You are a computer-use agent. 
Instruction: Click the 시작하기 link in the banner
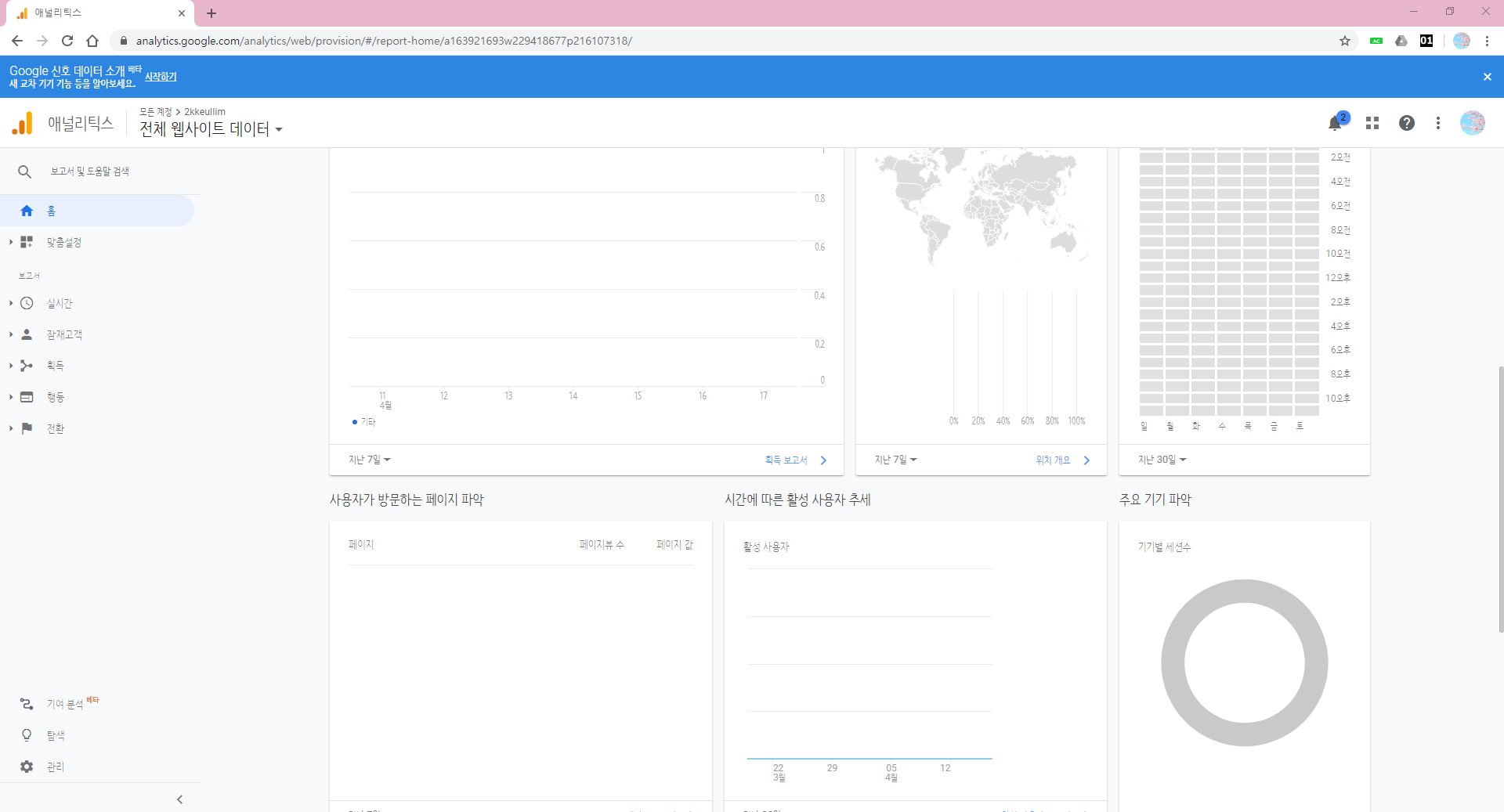coord(161,77)
